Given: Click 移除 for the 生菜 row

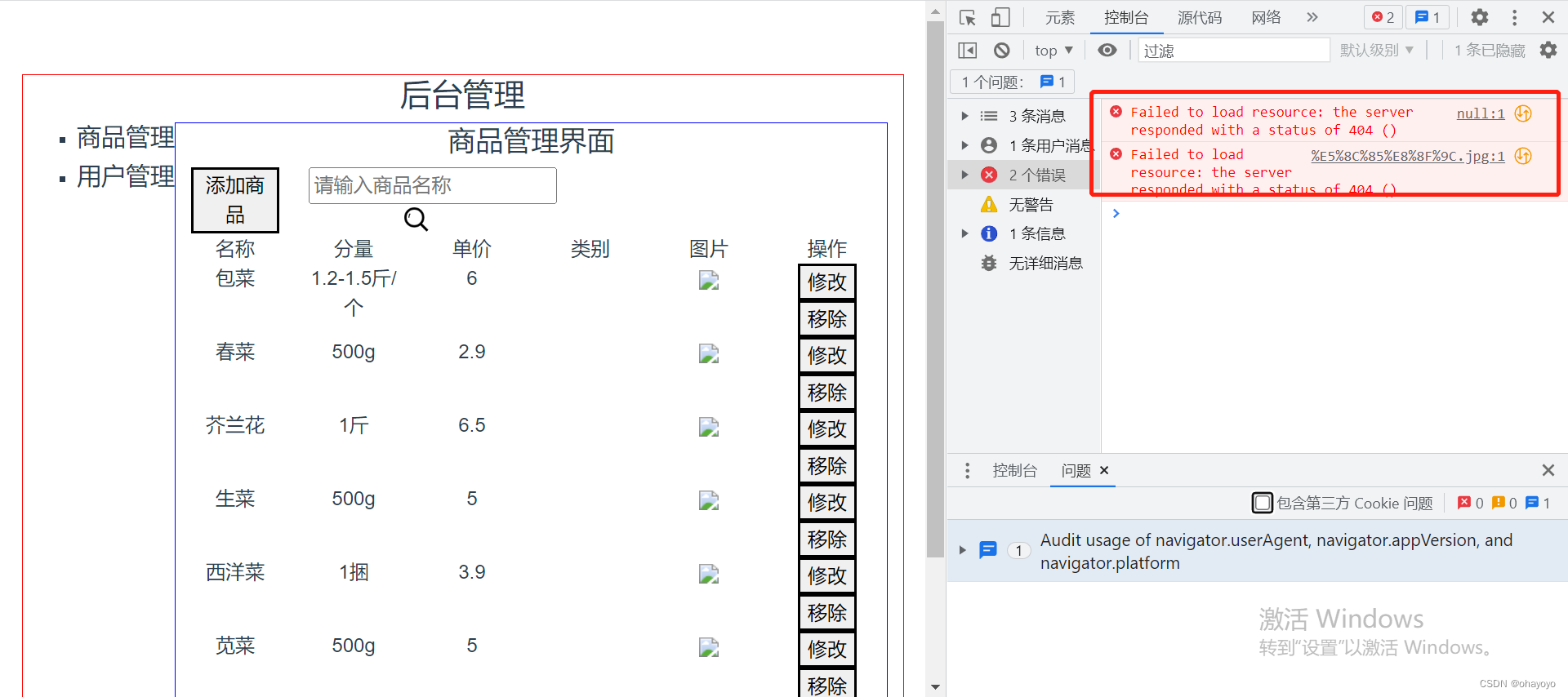Looking at the screenshot, I should [827, 539].
